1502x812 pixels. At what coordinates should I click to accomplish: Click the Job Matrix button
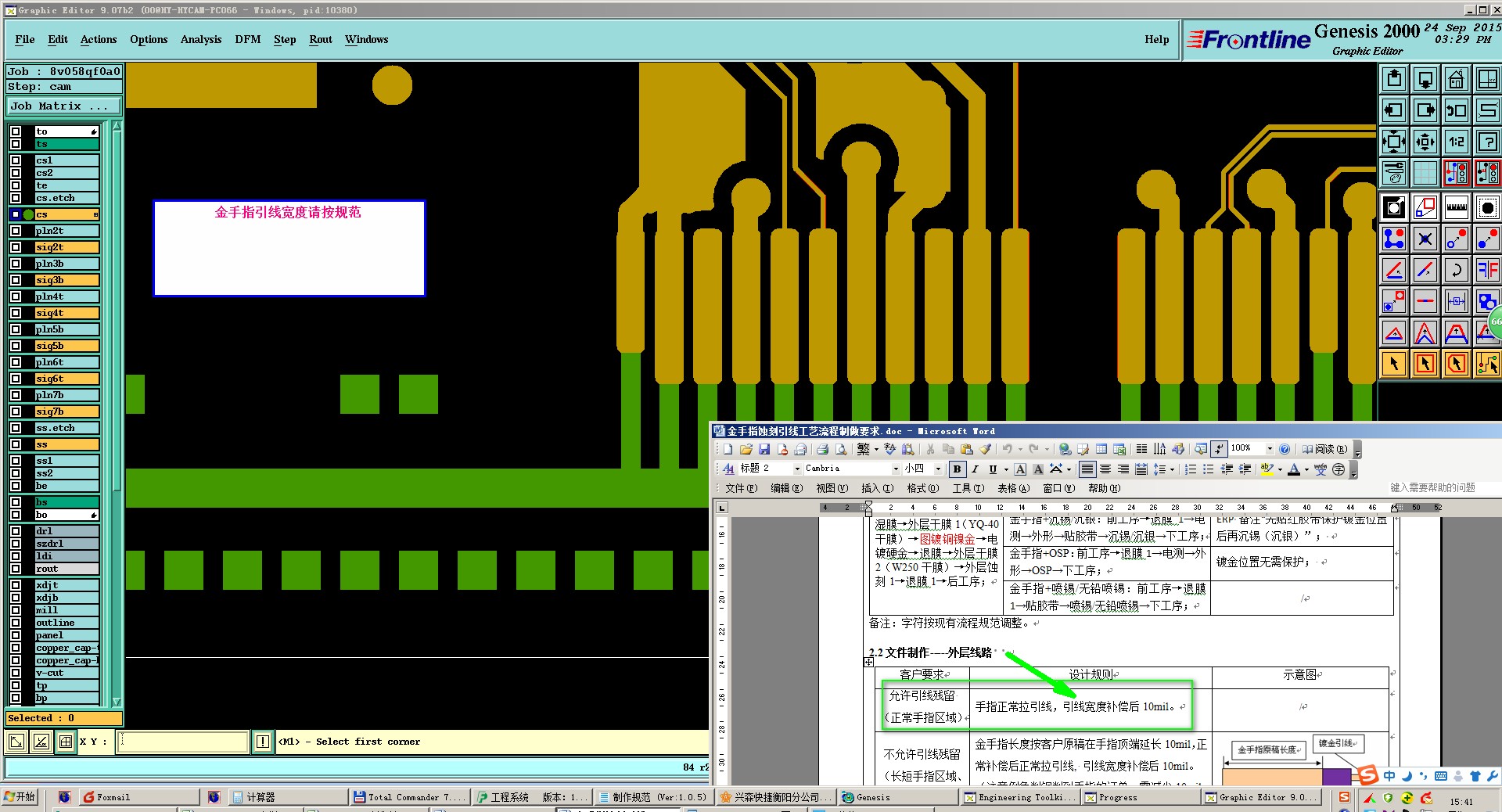(64, 106)
